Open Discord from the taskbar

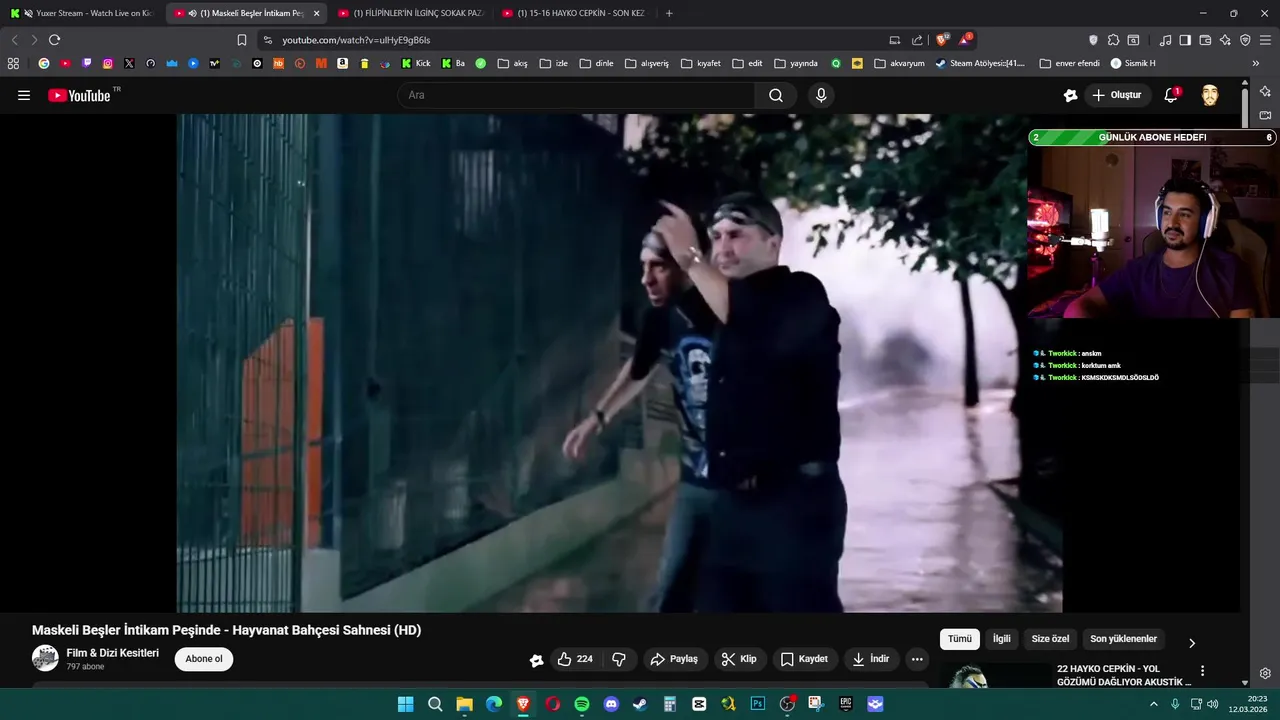click(611, 704)
